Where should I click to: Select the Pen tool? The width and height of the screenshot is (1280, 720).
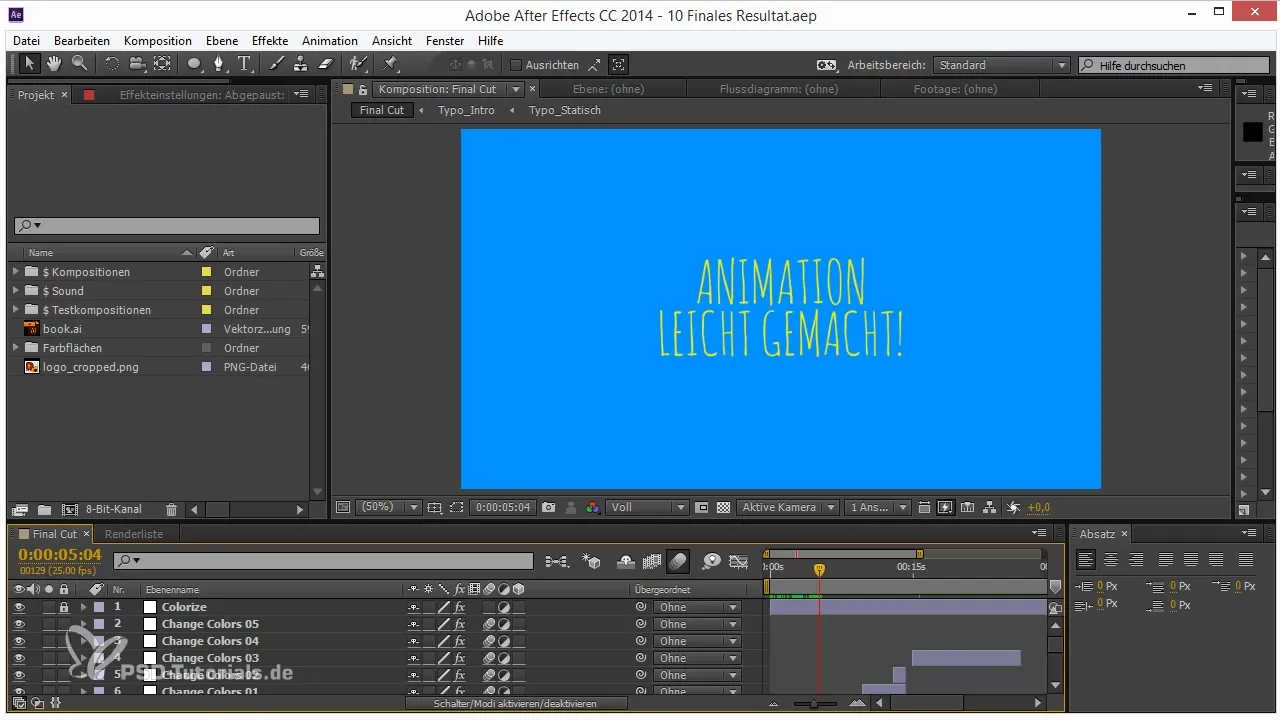[x=220, y=64]
